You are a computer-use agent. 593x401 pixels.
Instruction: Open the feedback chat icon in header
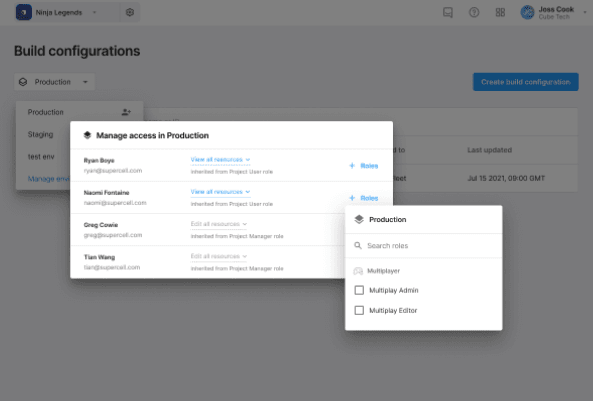click(448, 12)
